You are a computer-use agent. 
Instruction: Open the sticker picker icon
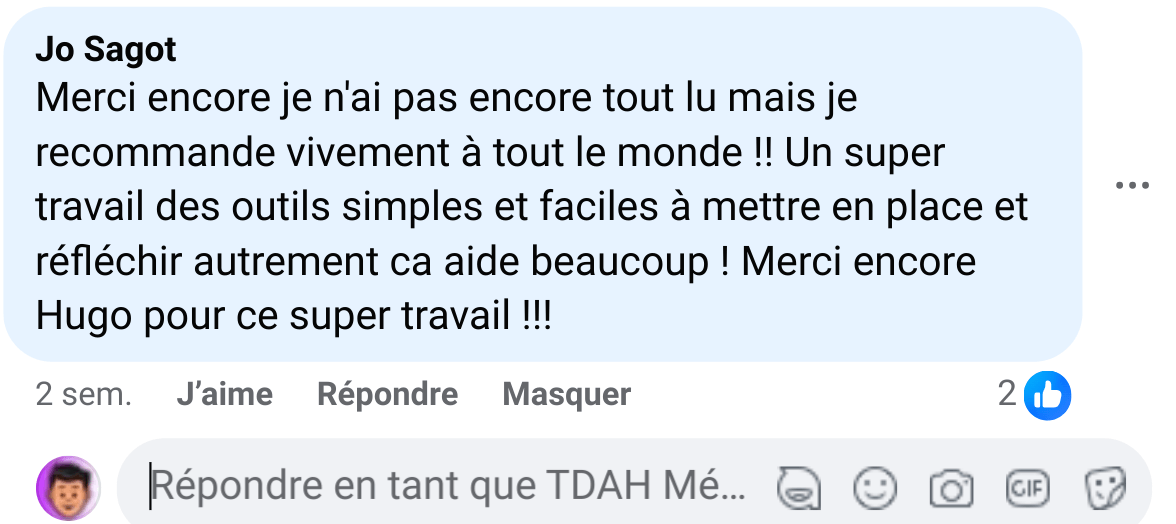[x=1105, y=488]
